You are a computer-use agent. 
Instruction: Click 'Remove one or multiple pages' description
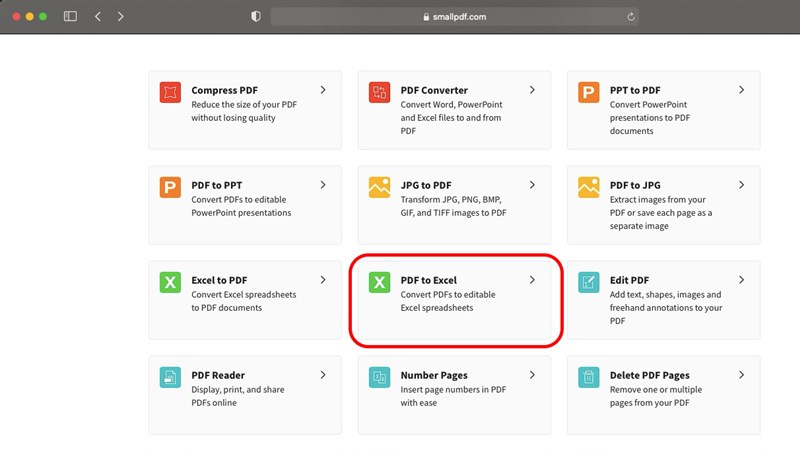656,396
